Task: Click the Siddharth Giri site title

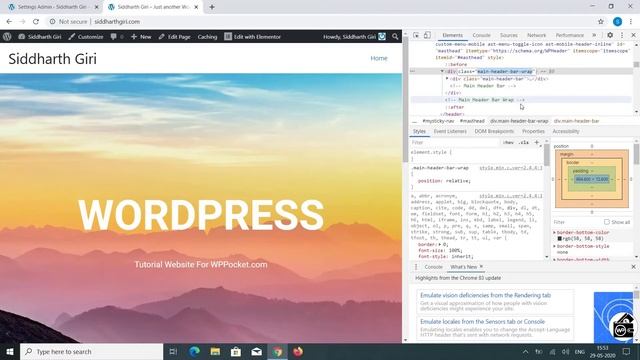Action: coord(53,59)
